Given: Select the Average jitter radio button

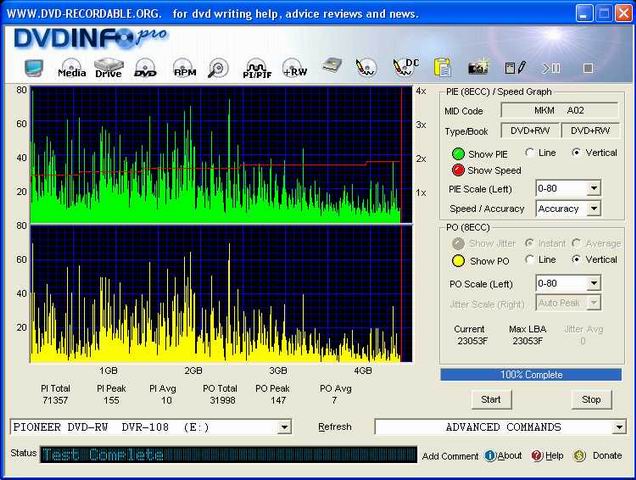Looking at the screenshot, I should (576, 243).
